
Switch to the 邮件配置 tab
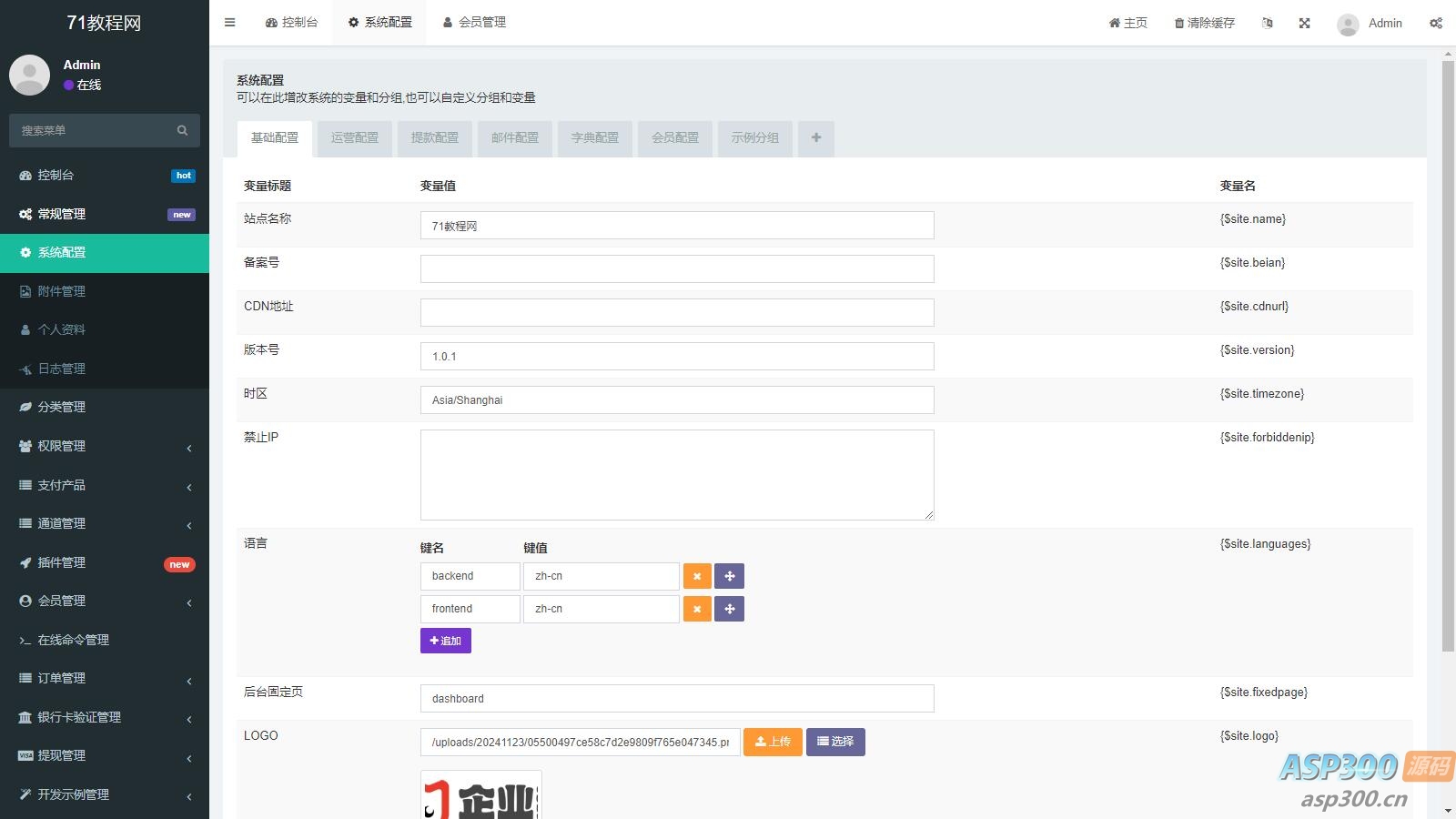pyautogui.click(x=515, y=138)
